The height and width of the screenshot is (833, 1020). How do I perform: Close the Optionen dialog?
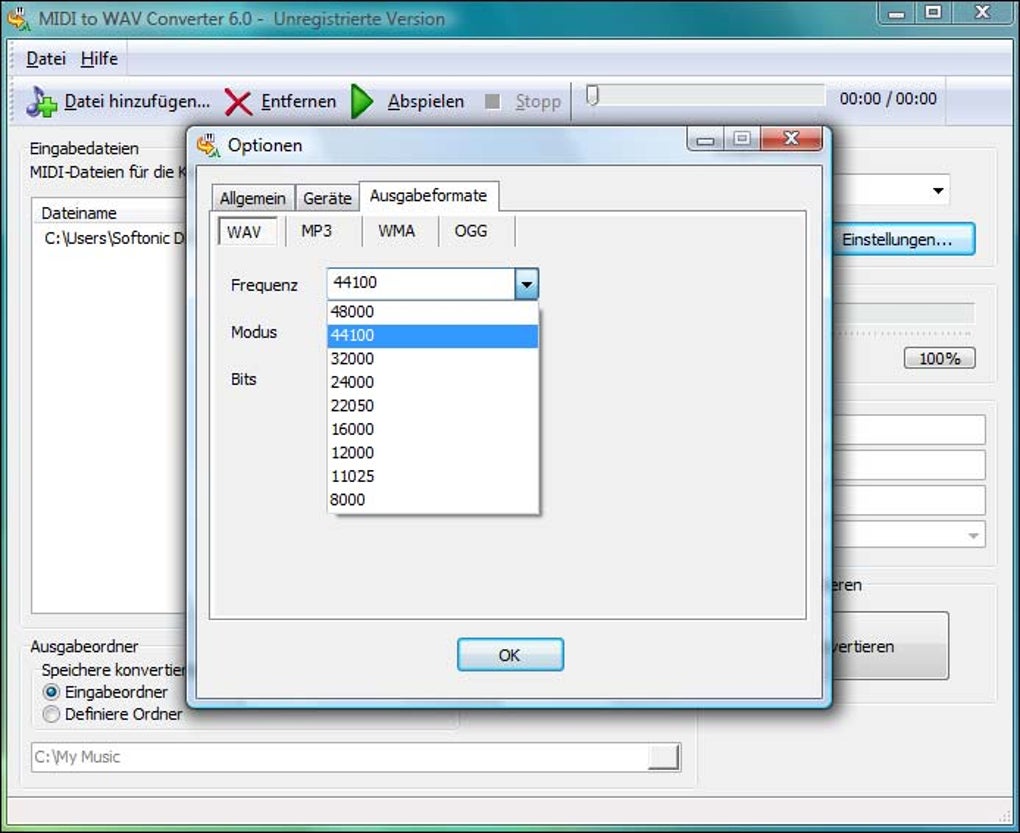click(791, 138)
